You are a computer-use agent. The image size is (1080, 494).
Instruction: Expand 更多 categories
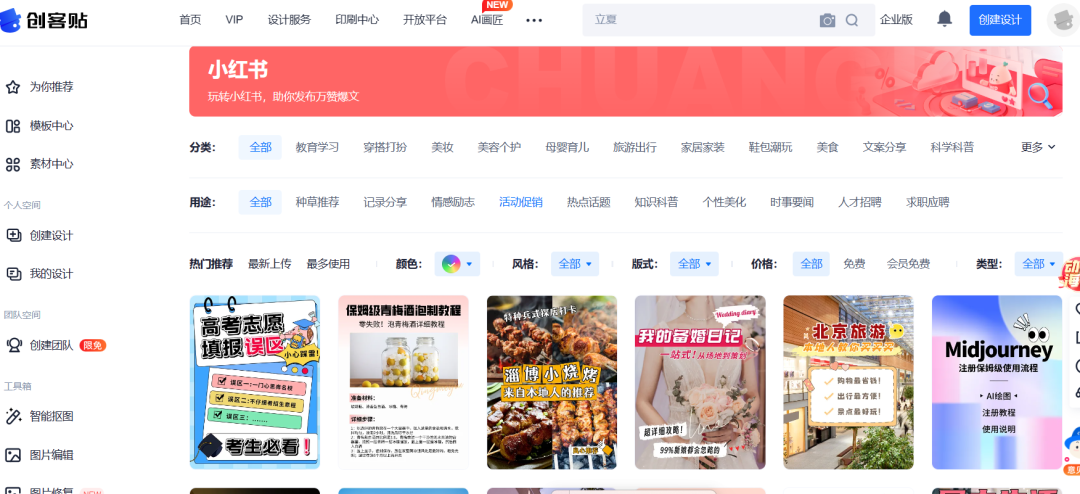click(1038, 147)
